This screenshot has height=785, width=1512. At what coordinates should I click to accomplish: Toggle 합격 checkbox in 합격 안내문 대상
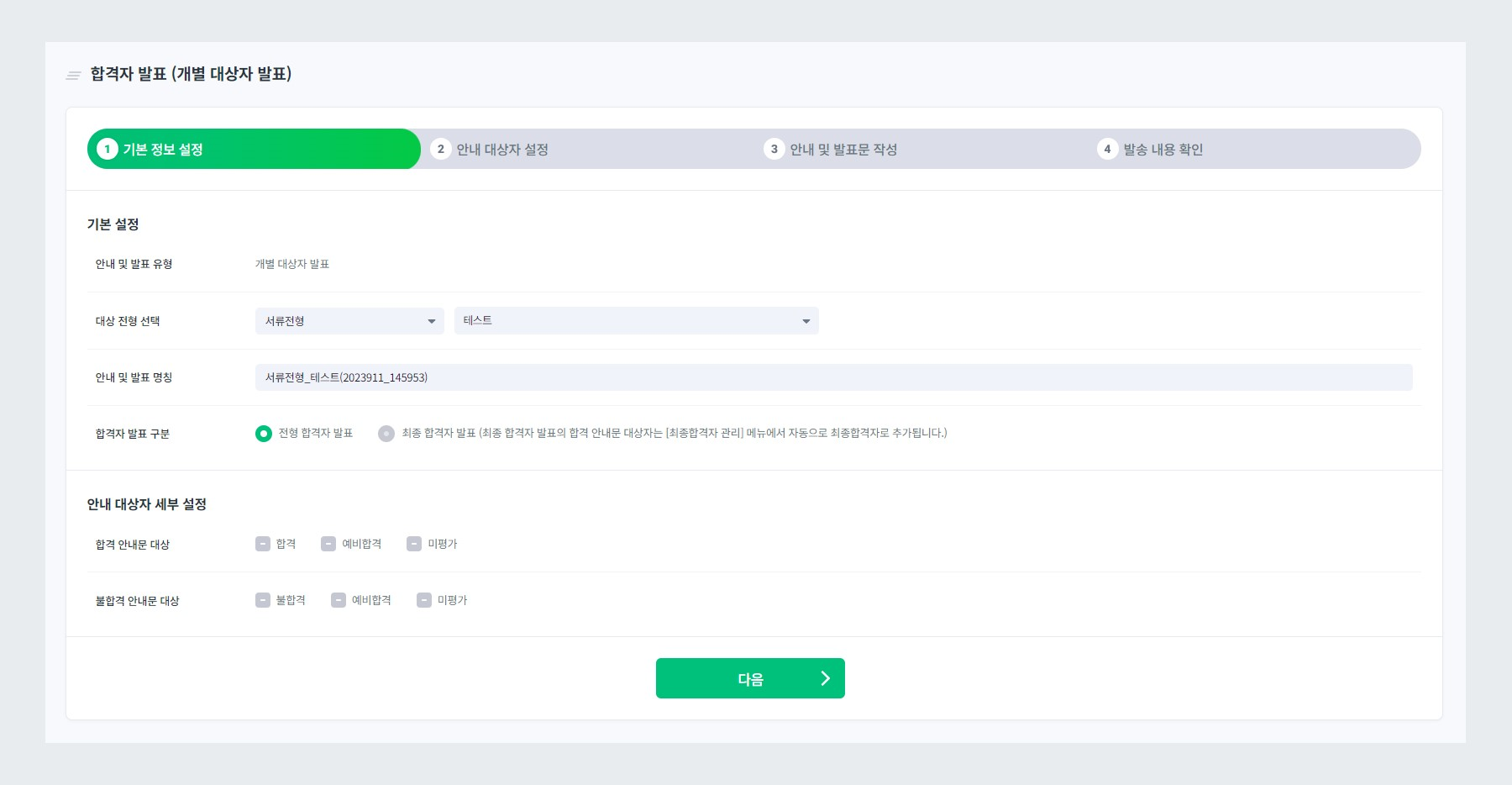click(x=263, y=544)
